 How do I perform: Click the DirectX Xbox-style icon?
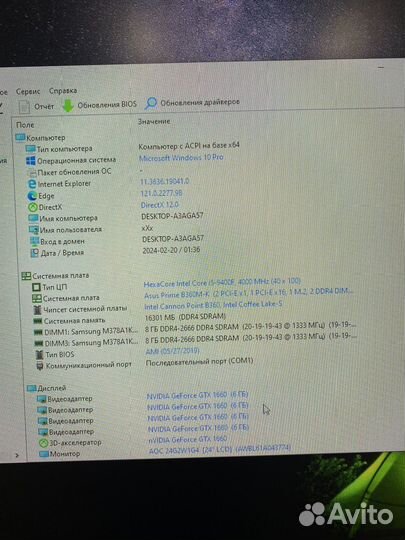pos(33,207)
